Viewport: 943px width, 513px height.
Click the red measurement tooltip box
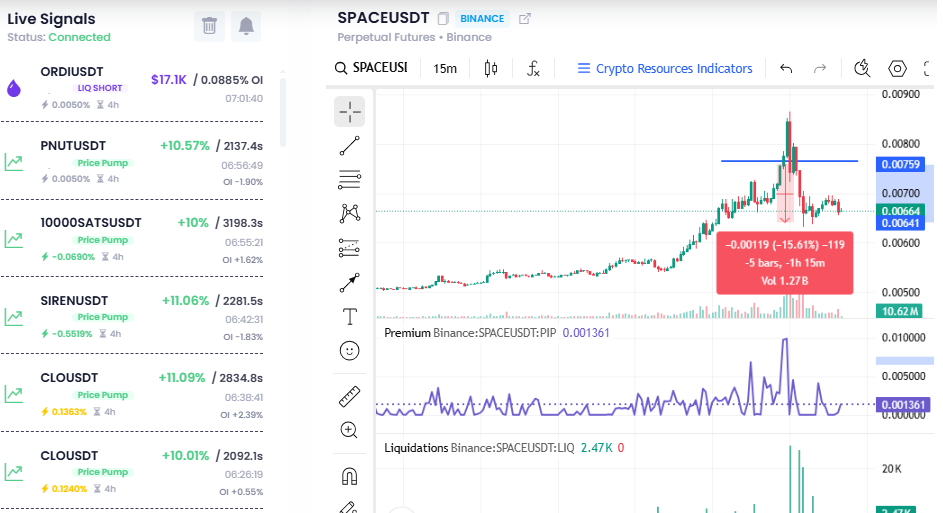(x=784, y=263)
